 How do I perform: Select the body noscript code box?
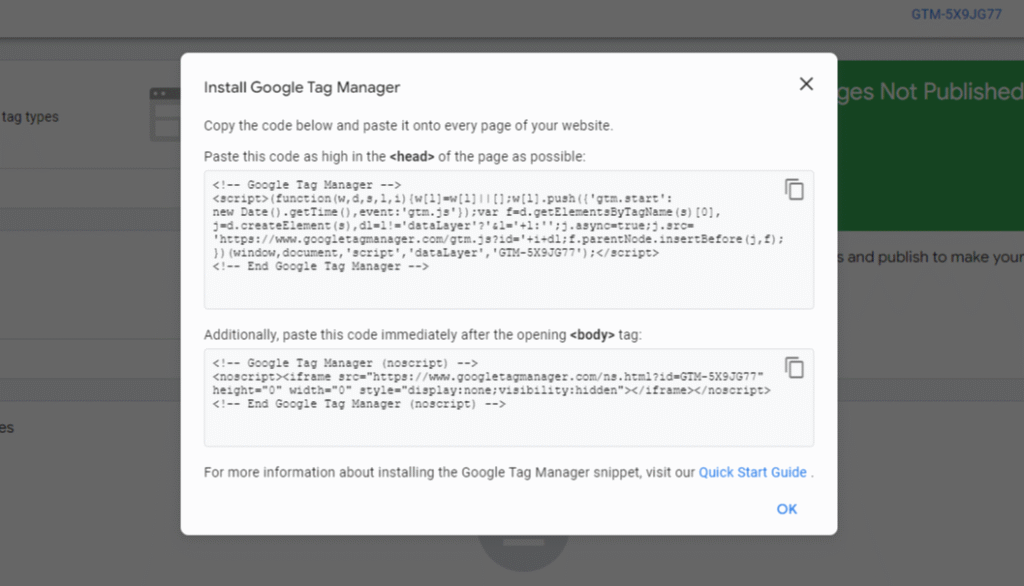(509, 397)
